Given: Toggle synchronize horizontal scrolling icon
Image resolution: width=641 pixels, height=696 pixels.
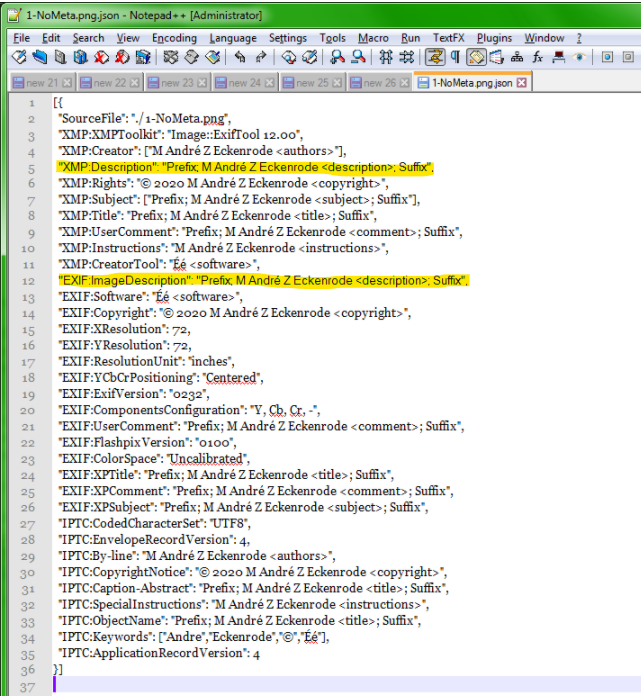Looking at the screenshot, I should pyautogui.click(x=407, y=57).
